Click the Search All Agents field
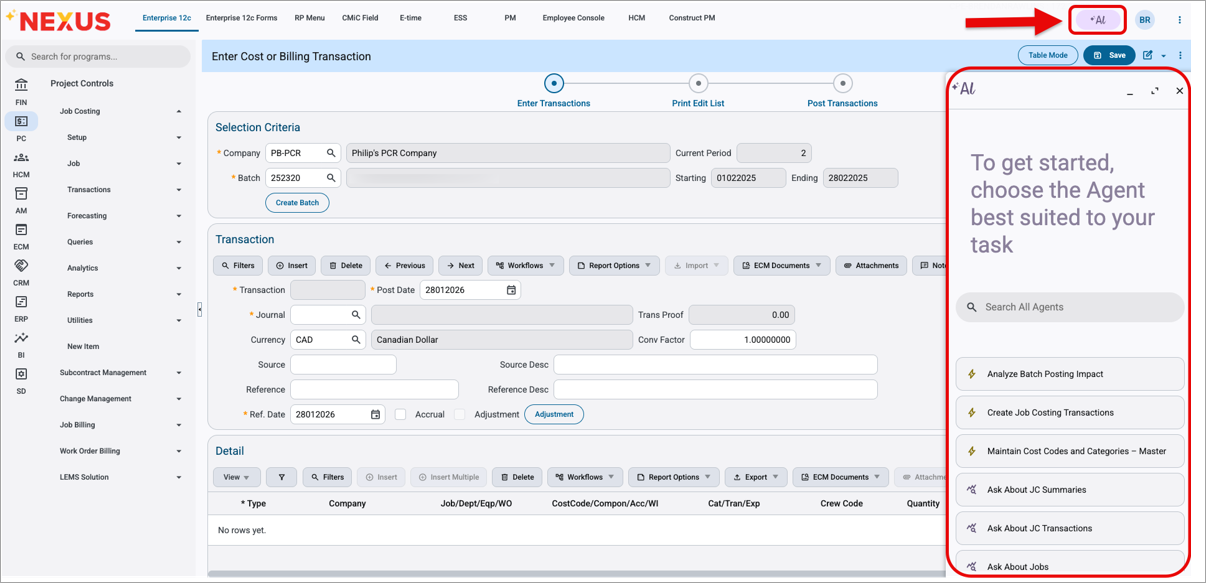This screenshot has width=1206, height=583. coord(1070,307)
